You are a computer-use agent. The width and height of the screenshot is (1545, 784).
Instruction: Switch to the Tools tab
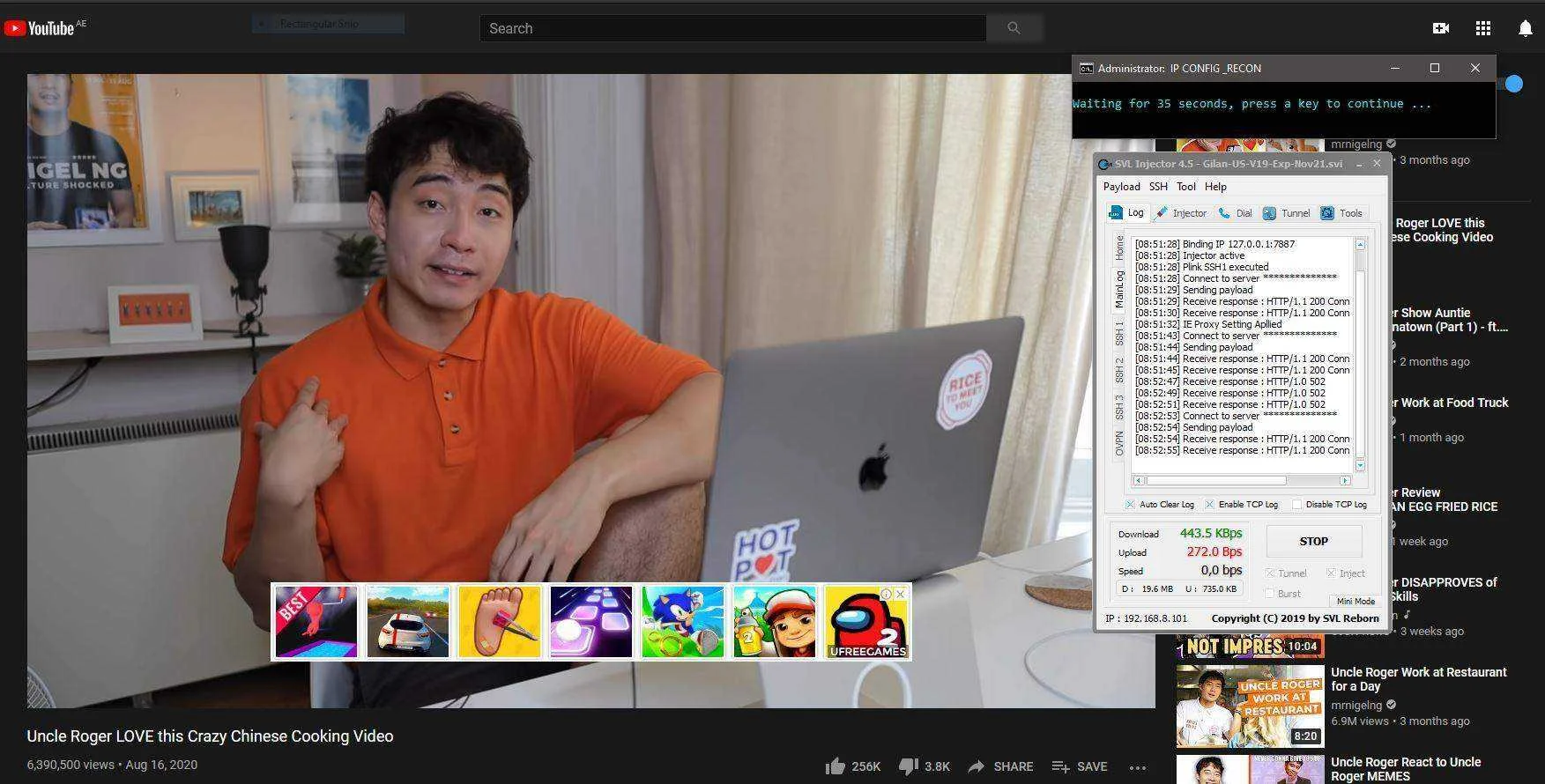click(1341, 213)
